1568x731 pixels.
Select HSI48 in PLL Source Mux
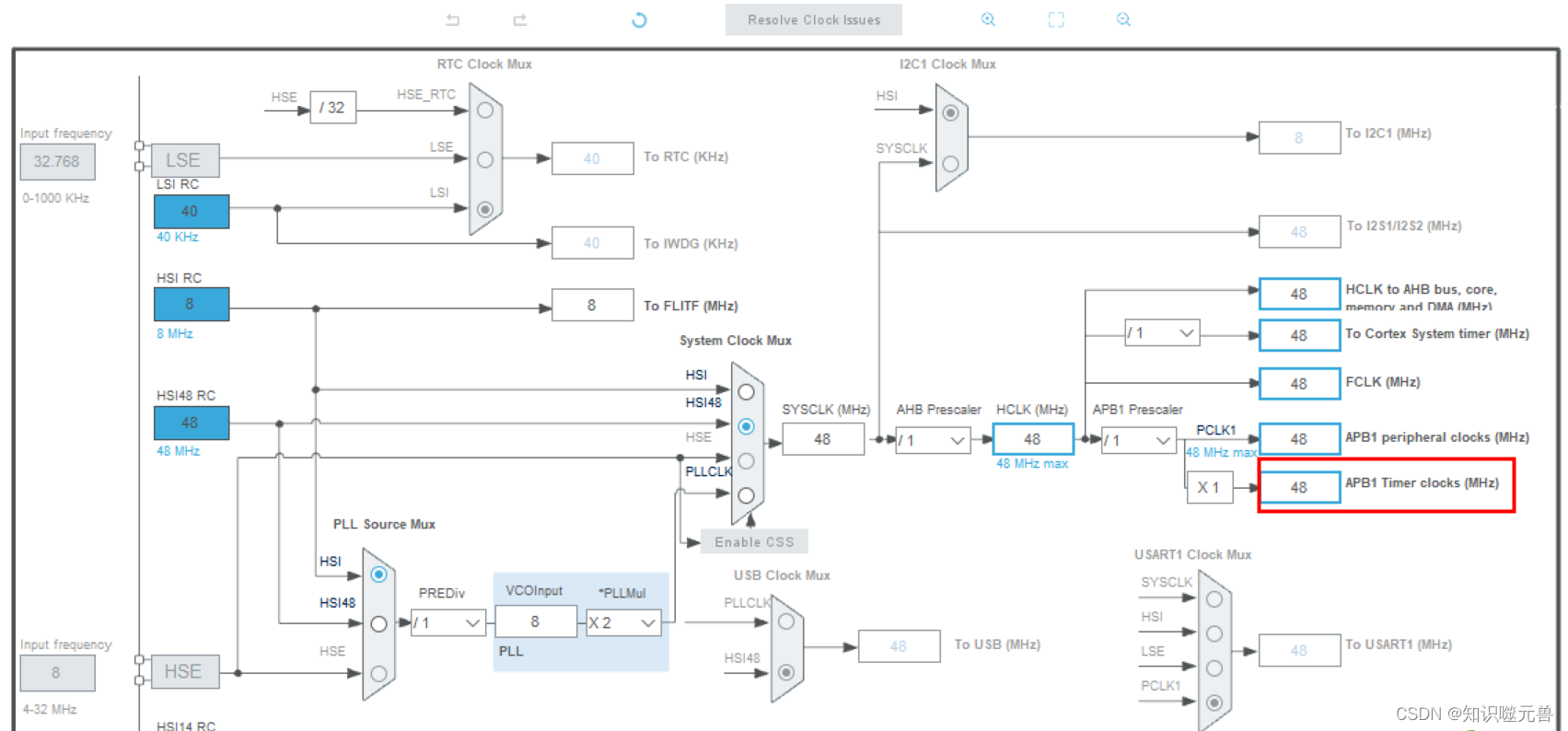[378, 624]
